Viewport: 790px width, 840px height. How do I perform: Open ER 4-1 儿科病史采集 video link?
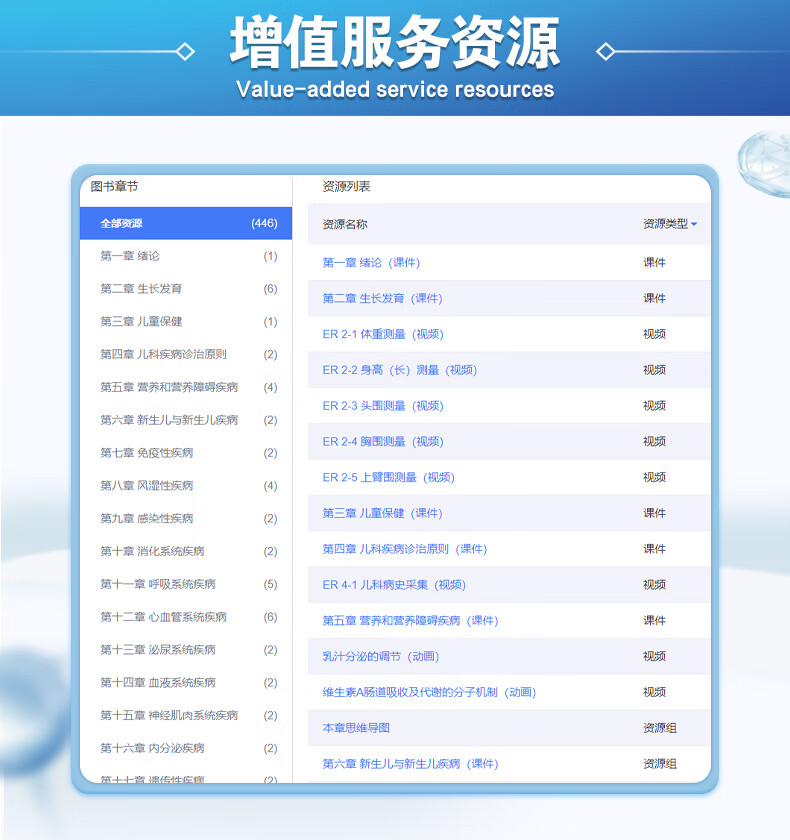point(394,585)
